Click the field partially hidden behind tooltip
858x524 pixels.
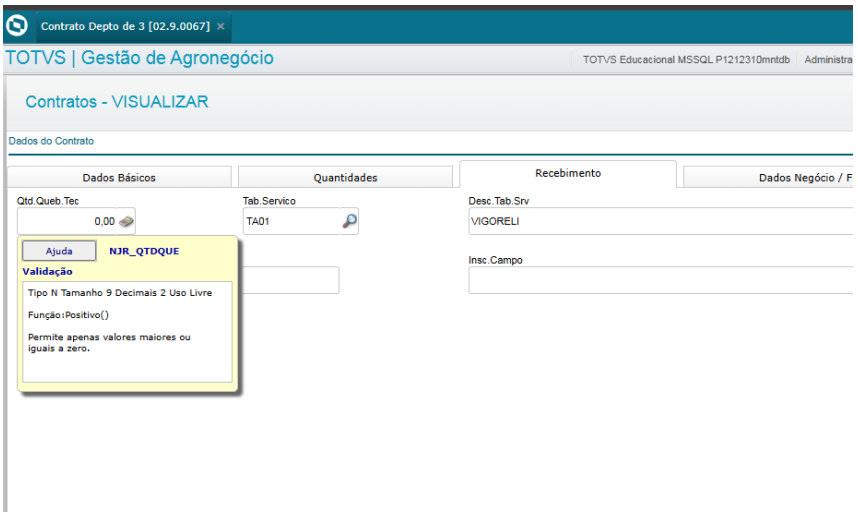click(x=291, y=280)
